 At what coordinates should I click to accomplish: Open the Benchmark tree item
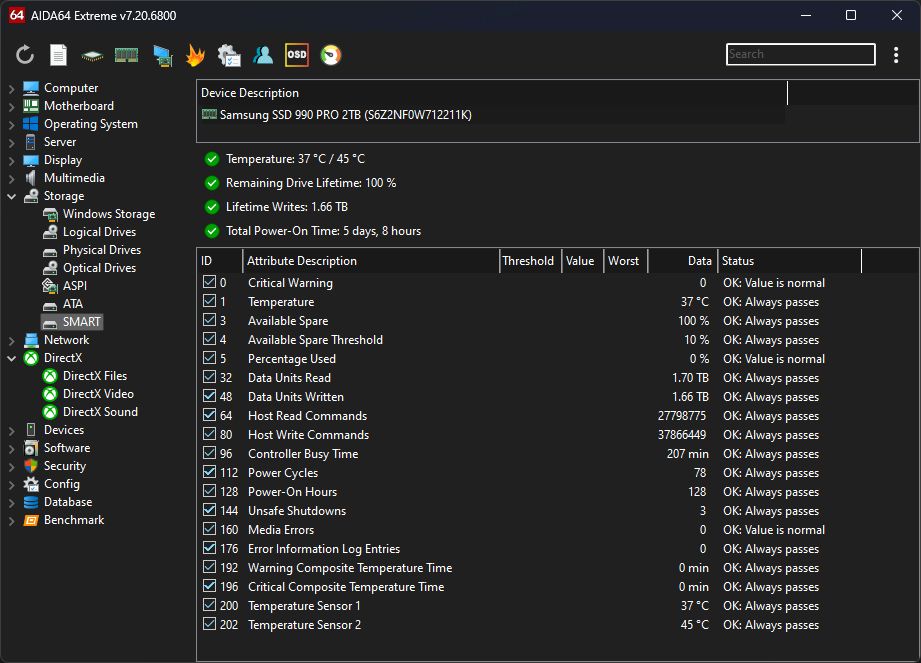pos(73,520)
